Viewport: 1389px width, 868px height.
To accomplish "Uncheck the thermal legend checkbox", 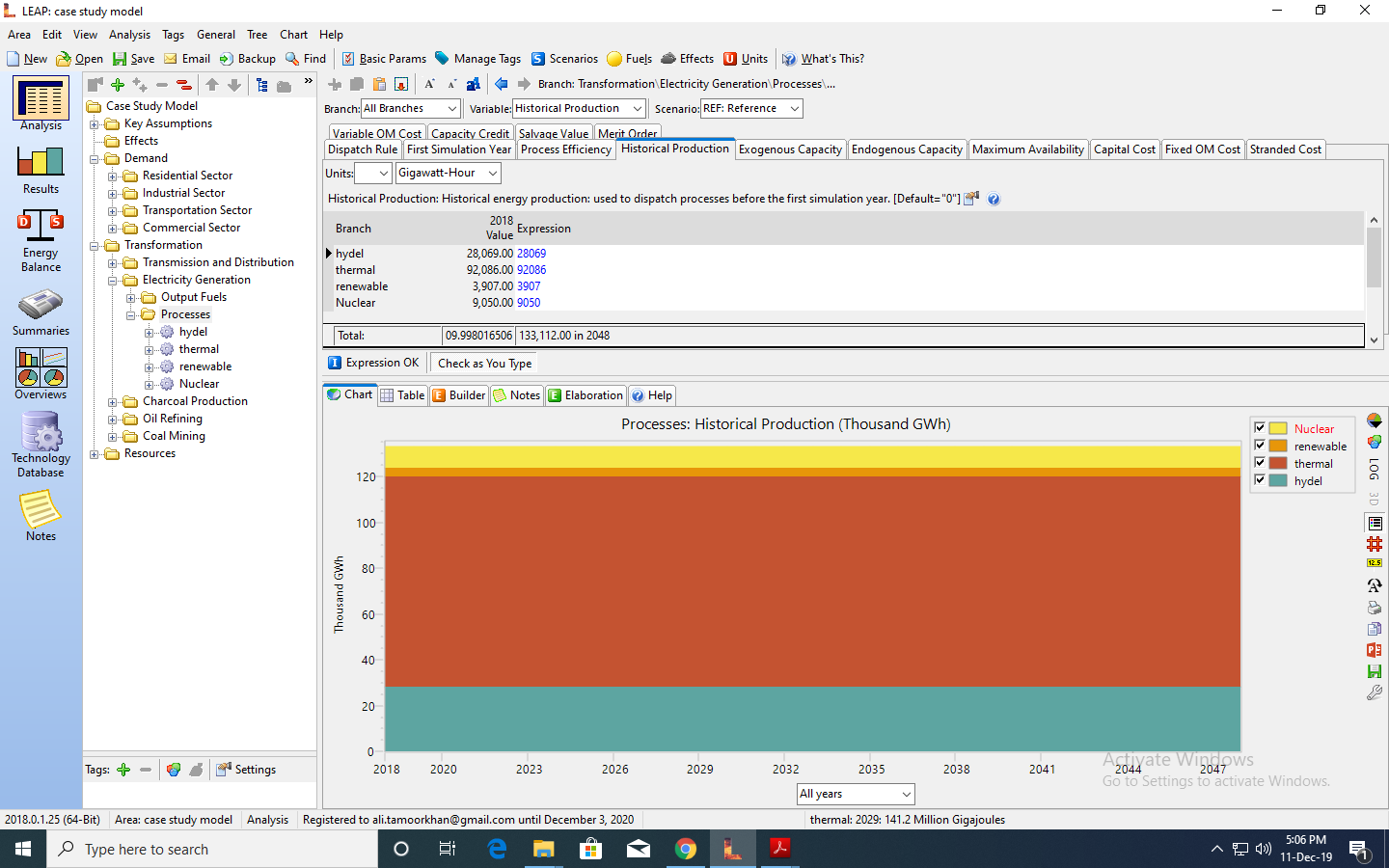I will [1260, 463].
